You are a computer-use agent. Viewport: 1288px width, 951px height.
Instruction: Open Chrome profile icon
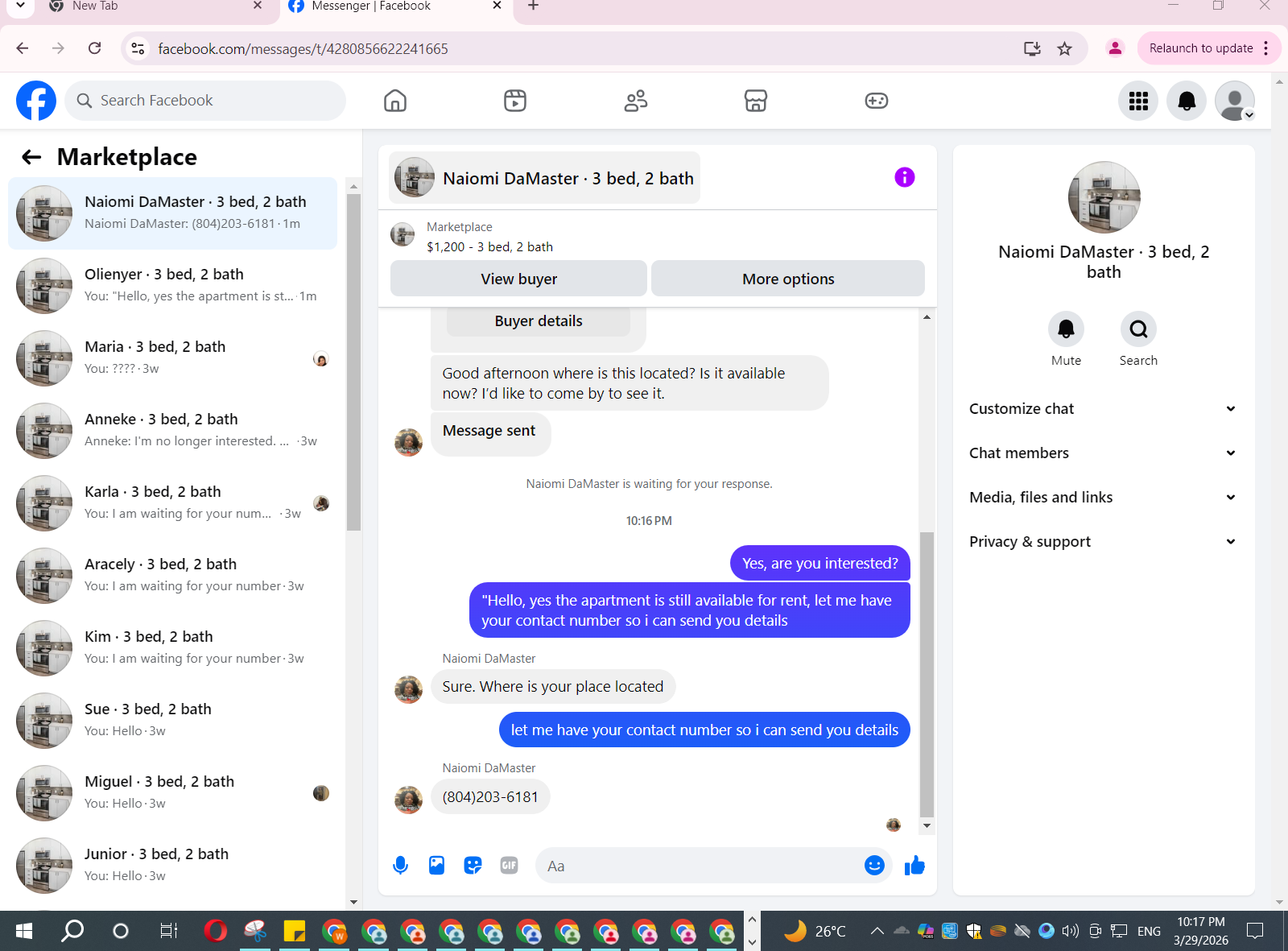coord(1115,48)
